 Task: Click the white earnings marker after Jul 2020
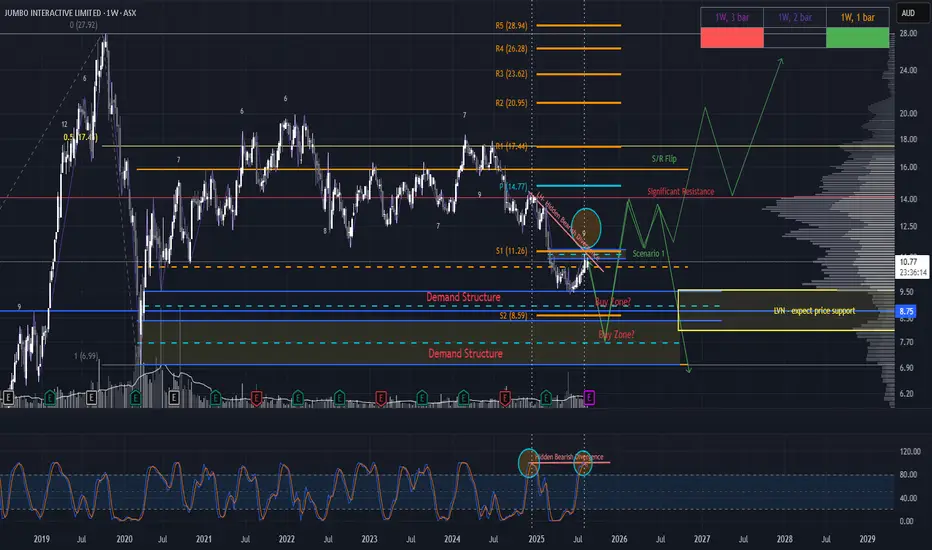pos(174,397)
